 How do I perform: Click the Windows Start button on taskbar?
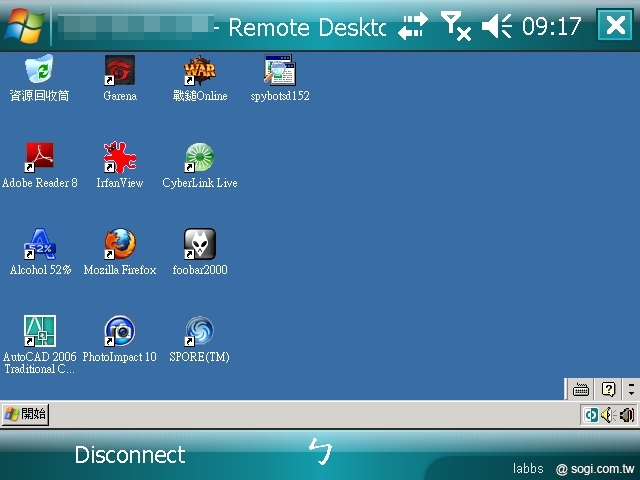(x=25, y=414)
